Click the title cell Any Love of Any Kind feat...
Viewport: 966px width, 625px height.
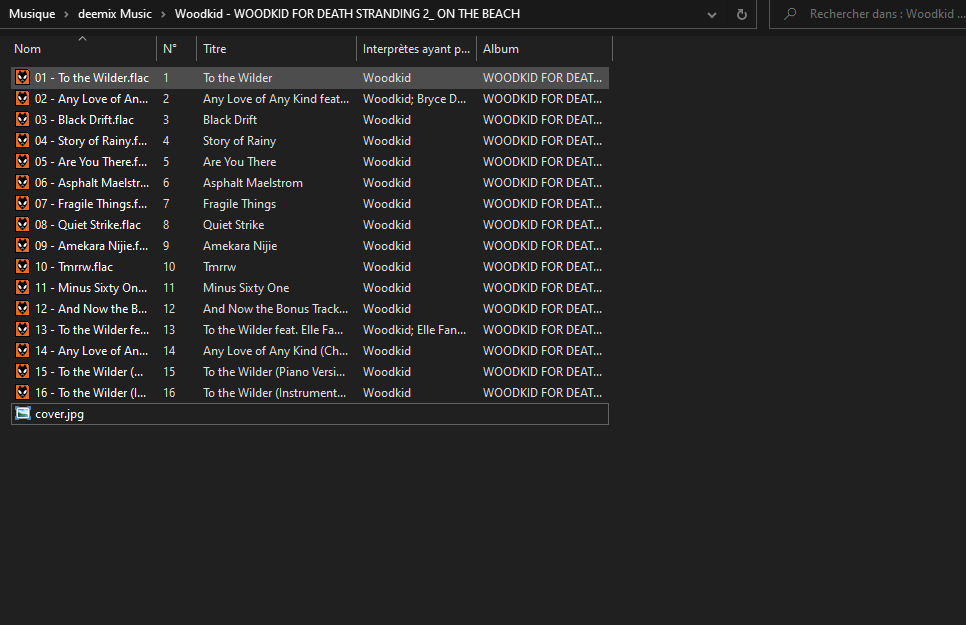point(276,99)
